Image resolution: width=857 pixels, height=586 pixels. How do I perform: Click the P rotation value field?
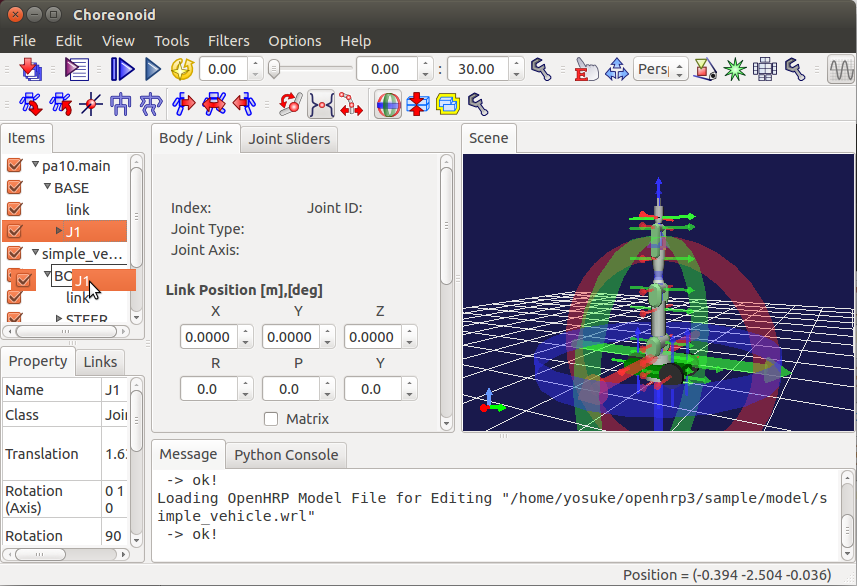[290, 389]
